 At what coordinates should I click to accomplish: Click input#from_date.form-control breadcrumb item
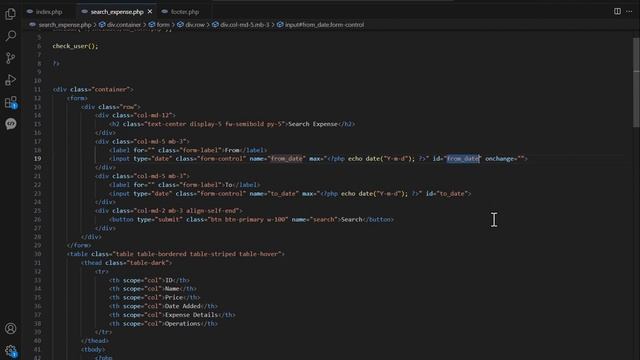tap(324, 25)
